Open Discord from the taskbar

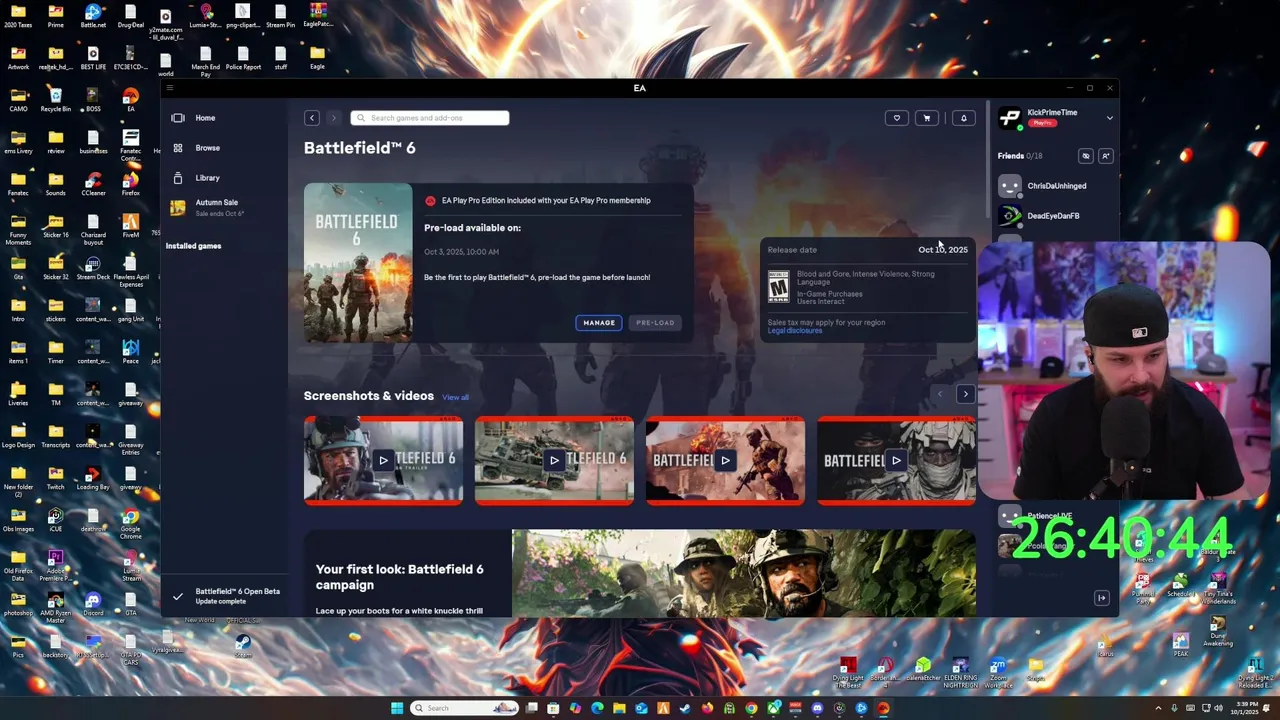click(817, 708)
